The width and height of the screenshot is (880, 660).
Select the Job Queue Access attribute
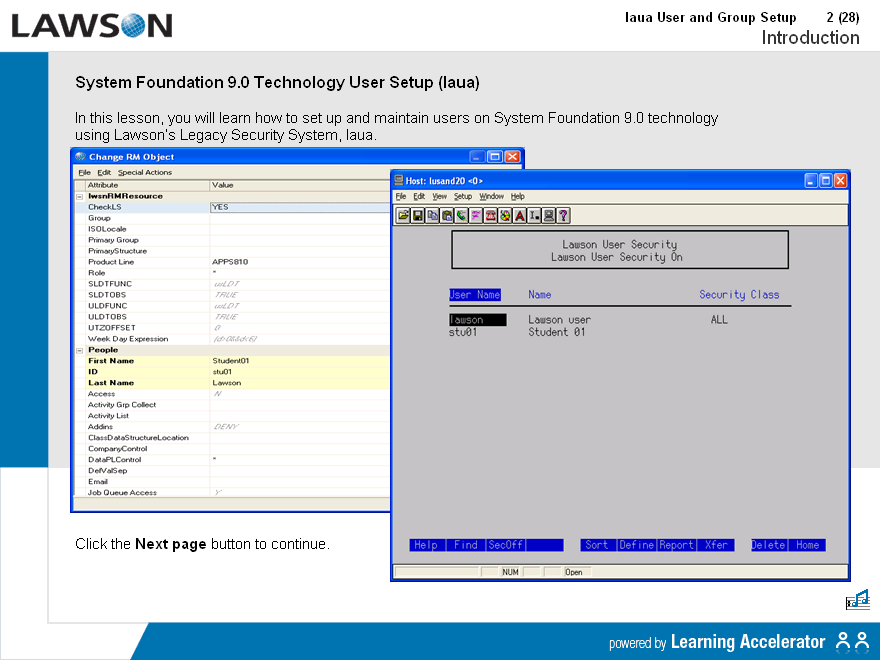click(x=122, y=493)
